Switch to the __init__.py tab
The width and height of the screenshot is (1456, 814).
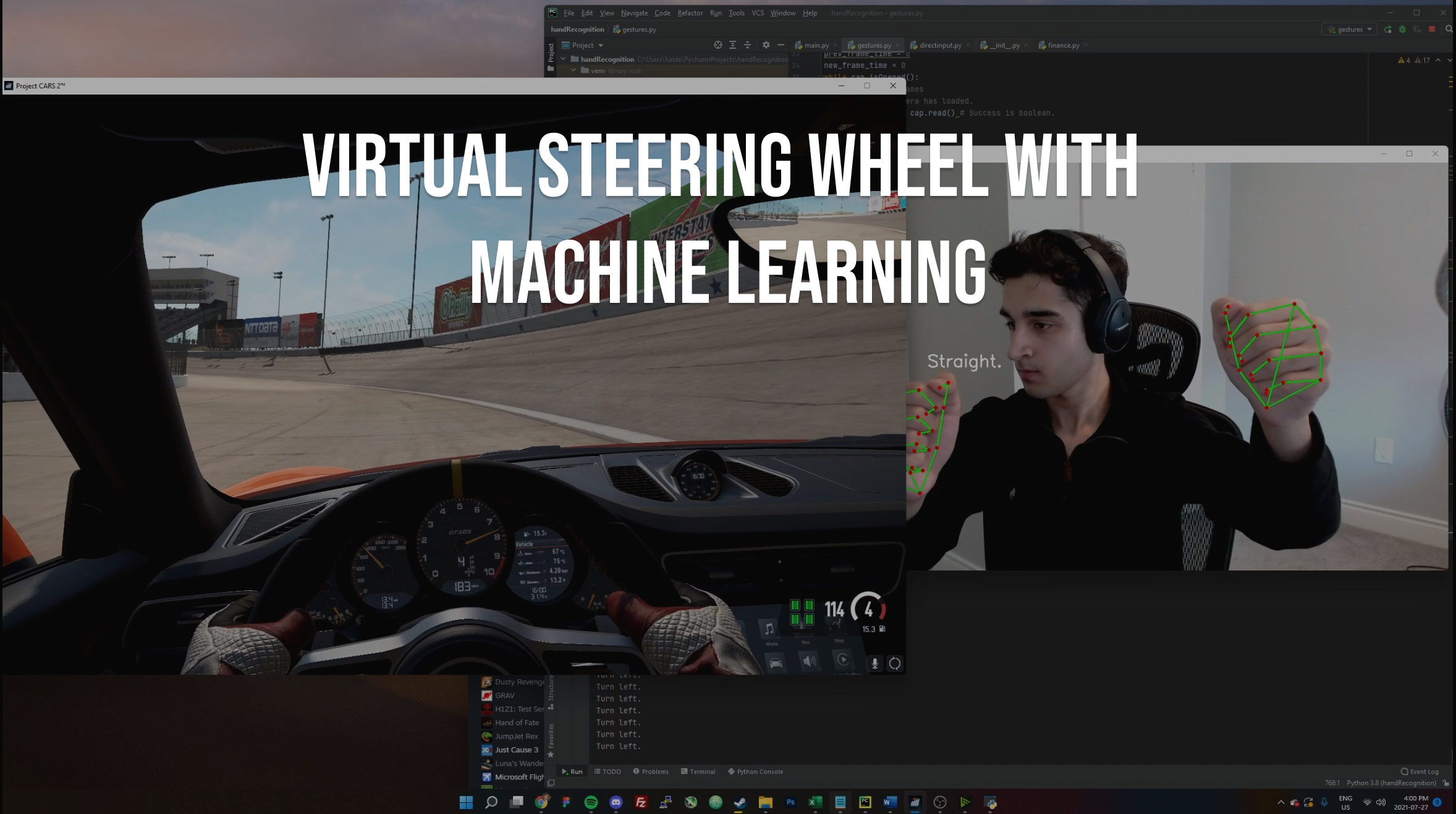click(1005, 45)
